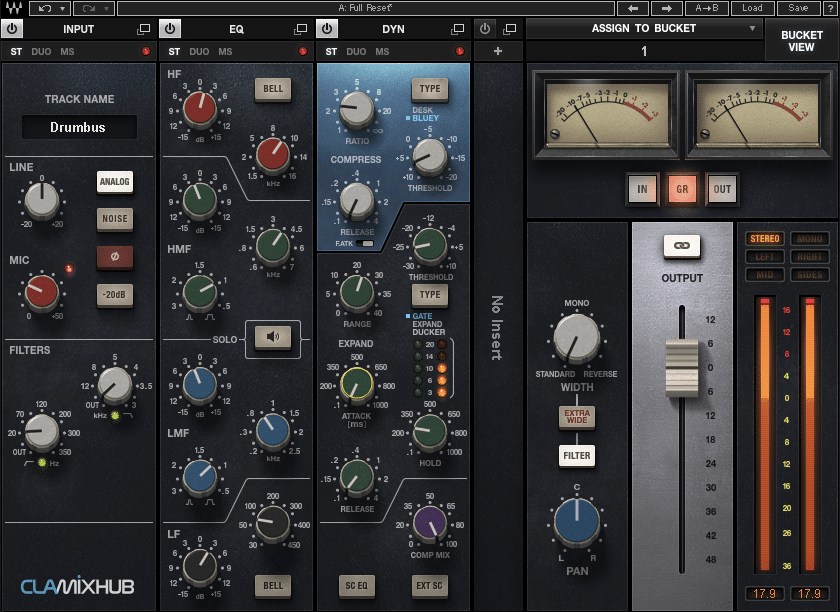Expand the EQ section window icon
This screenshot has width=840, height=612.
pos(301,29)
